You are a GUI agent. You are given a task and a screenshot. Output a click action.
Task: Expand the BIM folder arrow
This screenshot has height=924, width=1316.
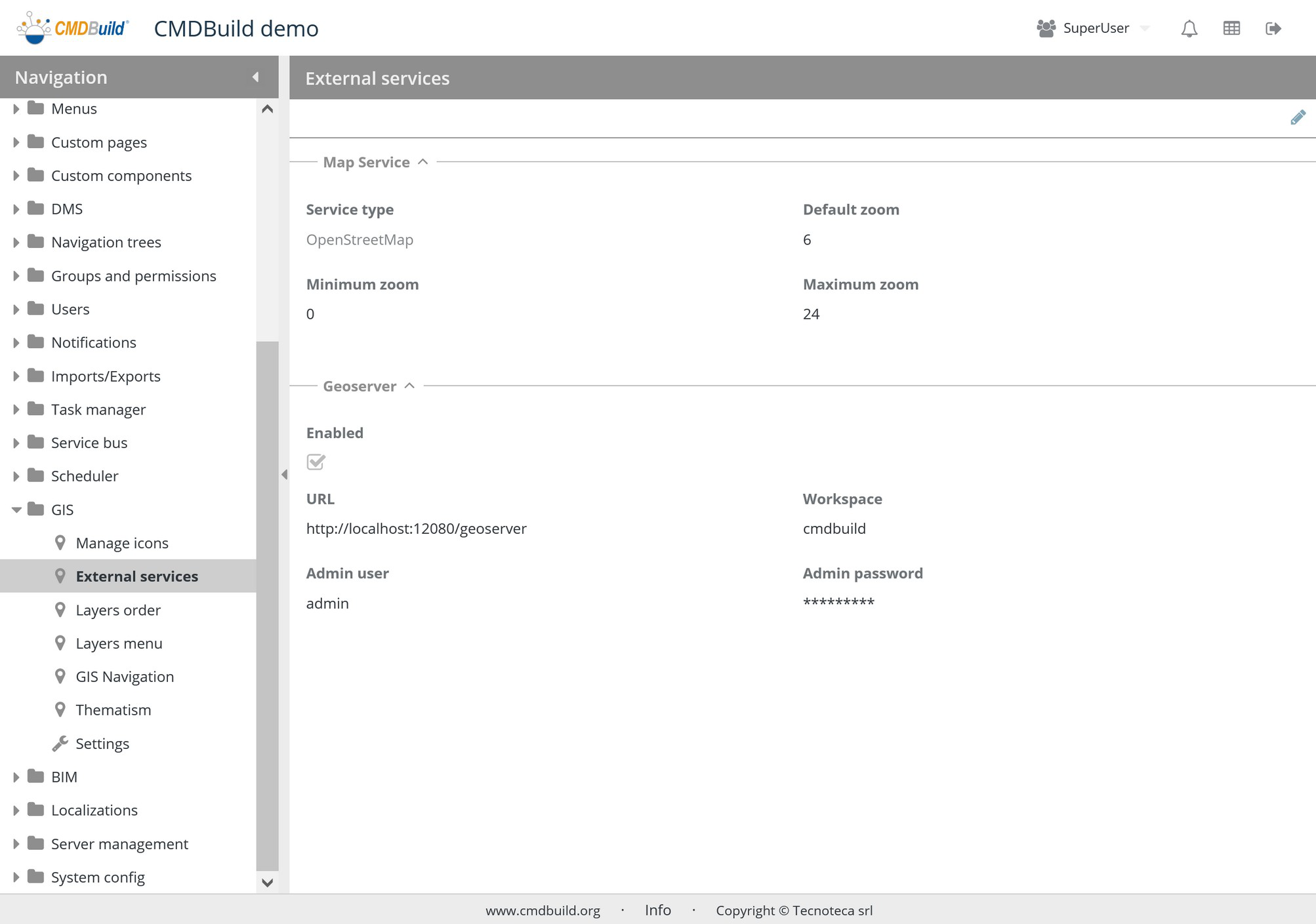pos(16,776)
